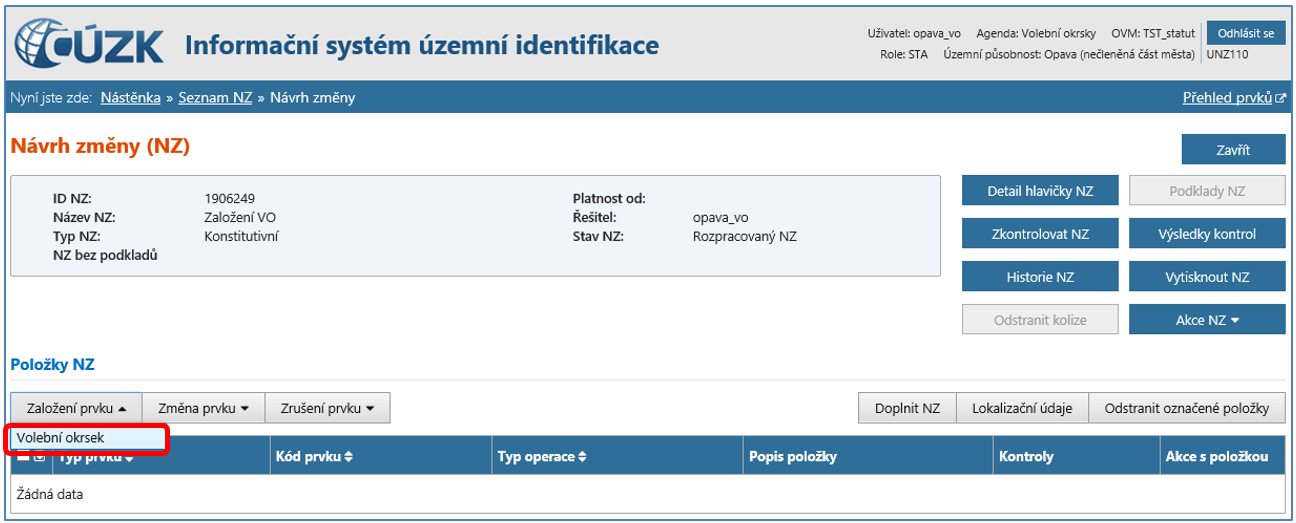Open the Zrušení prvku dropdown
The image size is (1296, 523).
(x=328, y=408)
